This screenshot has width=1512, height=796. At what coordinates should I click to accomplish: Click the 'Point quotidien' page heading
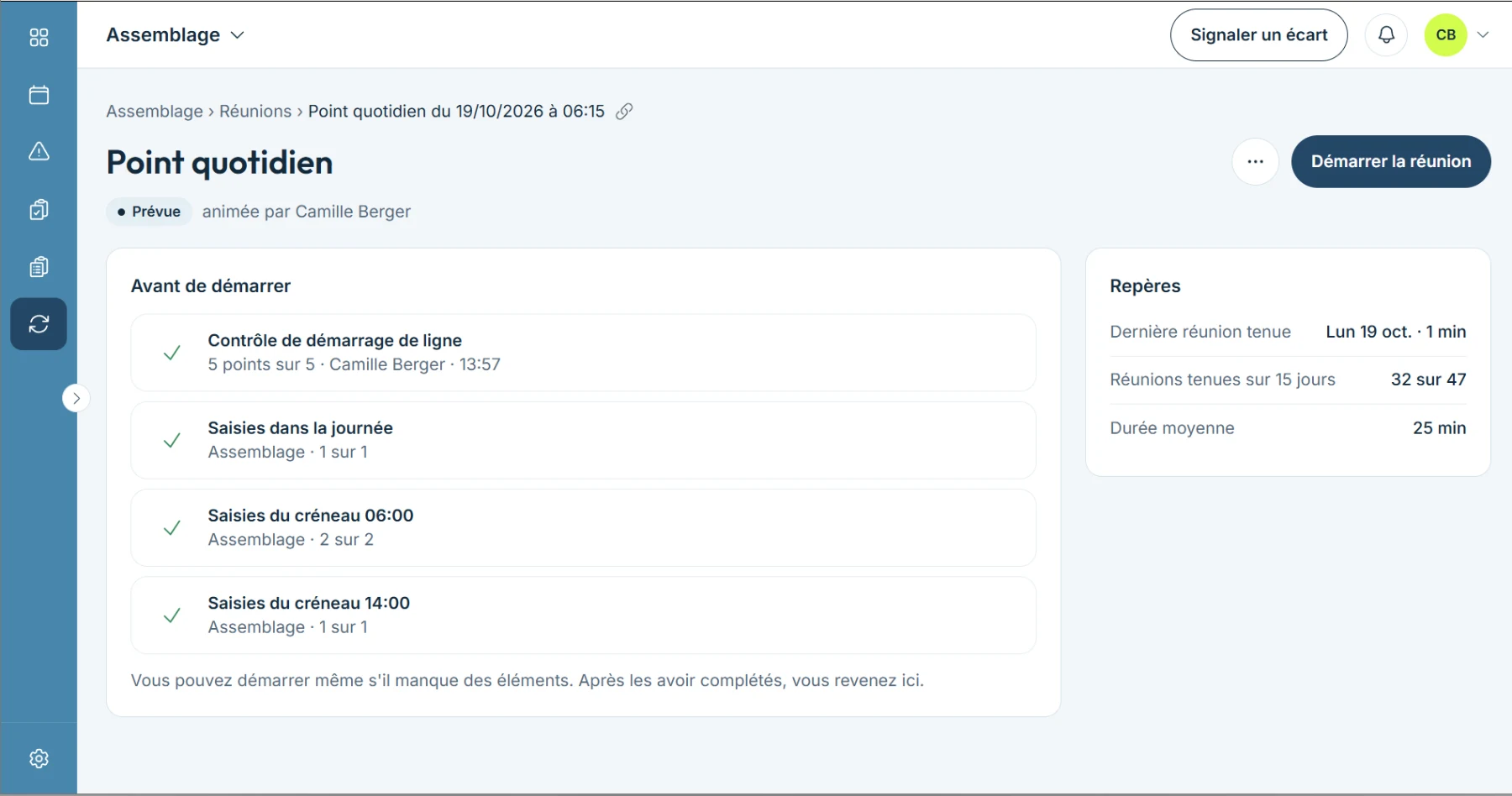click(x=219, y=163)
